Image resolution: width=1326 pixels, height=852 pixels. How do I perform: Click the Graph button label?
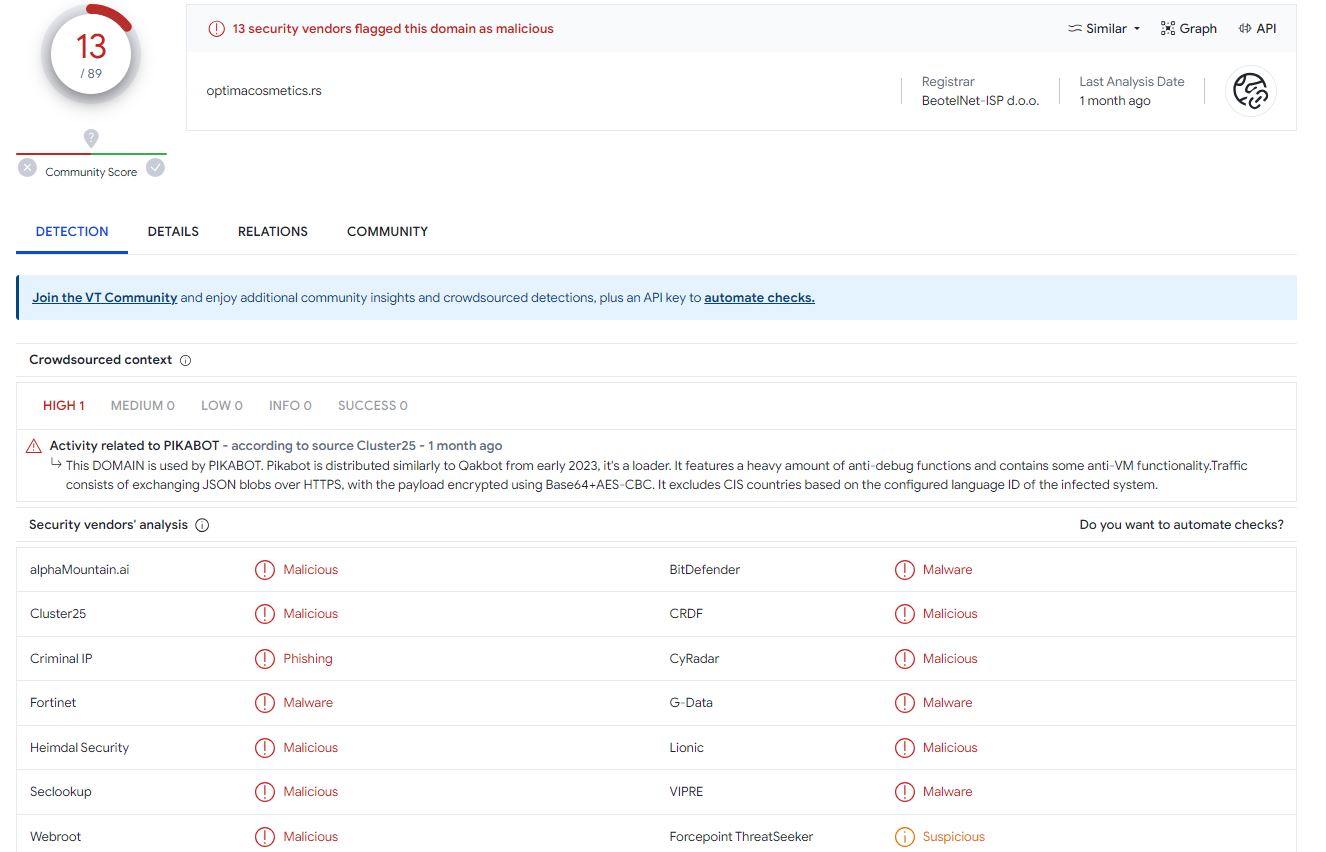tap(1198, 29)
